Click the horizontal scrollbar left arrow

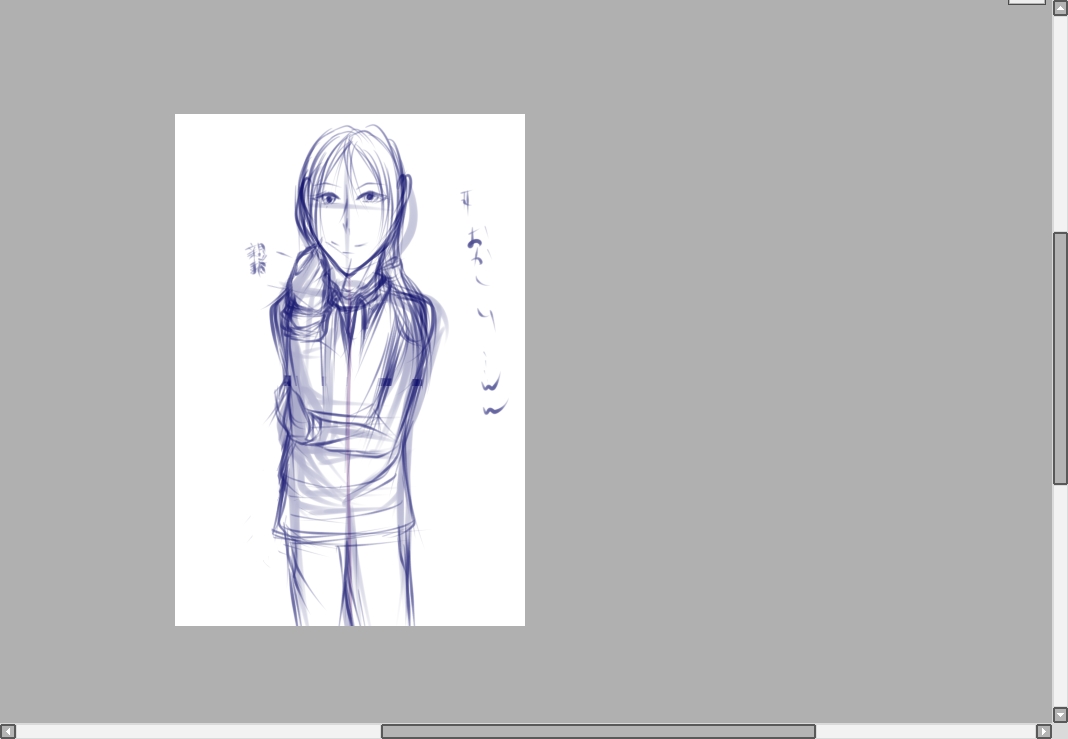(x=7, y=732)
